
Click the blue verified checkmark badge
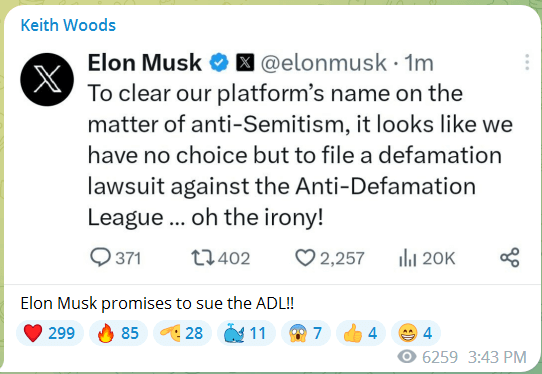pos(219,63)
